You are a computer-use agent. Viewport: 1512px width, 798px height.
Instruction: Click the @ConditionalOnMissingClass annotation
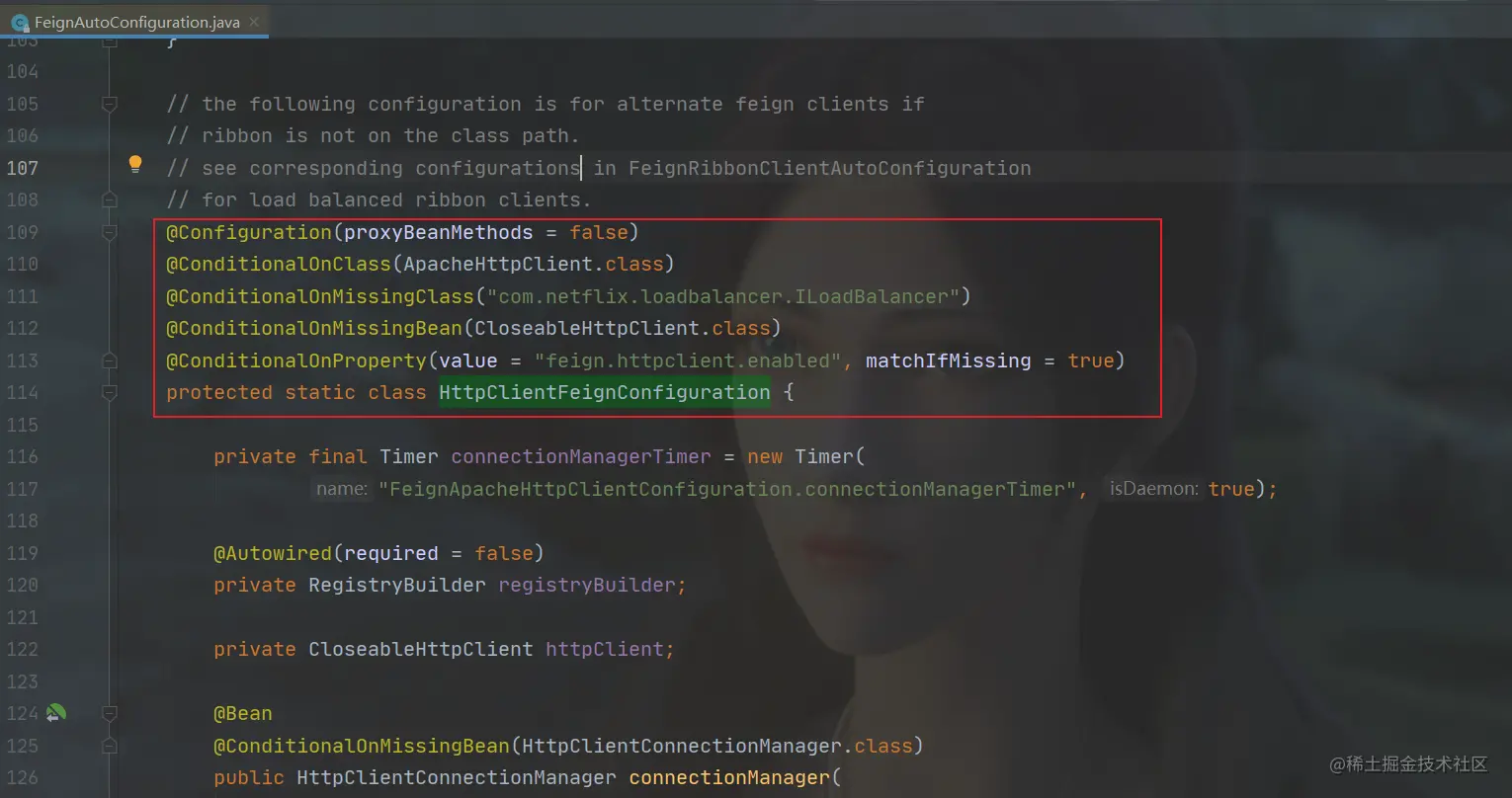(320, 296)
